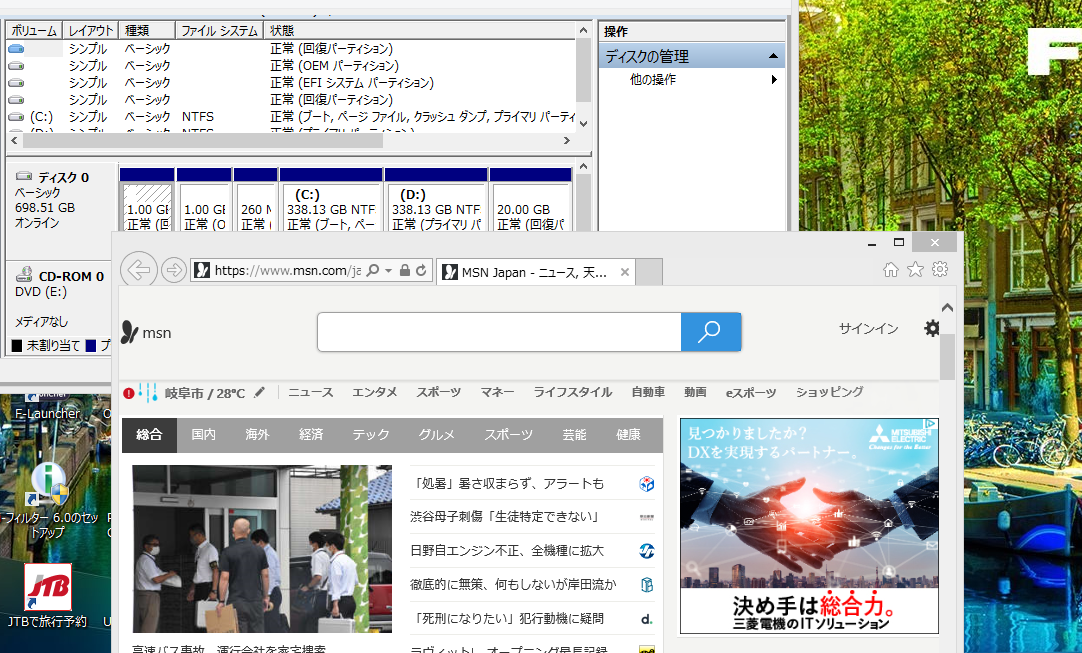Go back using the browser Back arrow
The height and width of the screenshot is (653, 1082).
click(x=139, y=269)
